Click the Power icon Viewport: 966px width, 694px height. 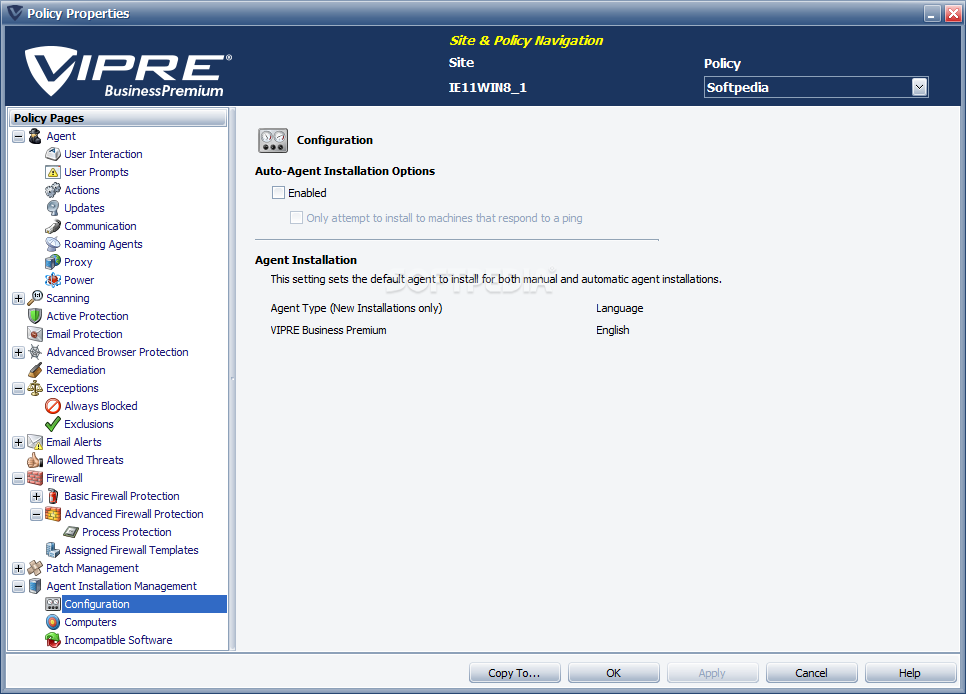53,280
